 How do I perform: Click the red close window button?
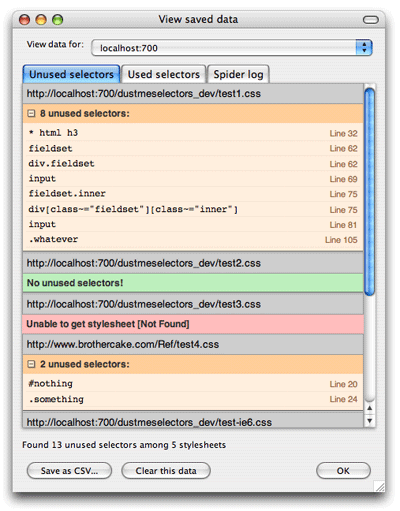click(24, 20)
